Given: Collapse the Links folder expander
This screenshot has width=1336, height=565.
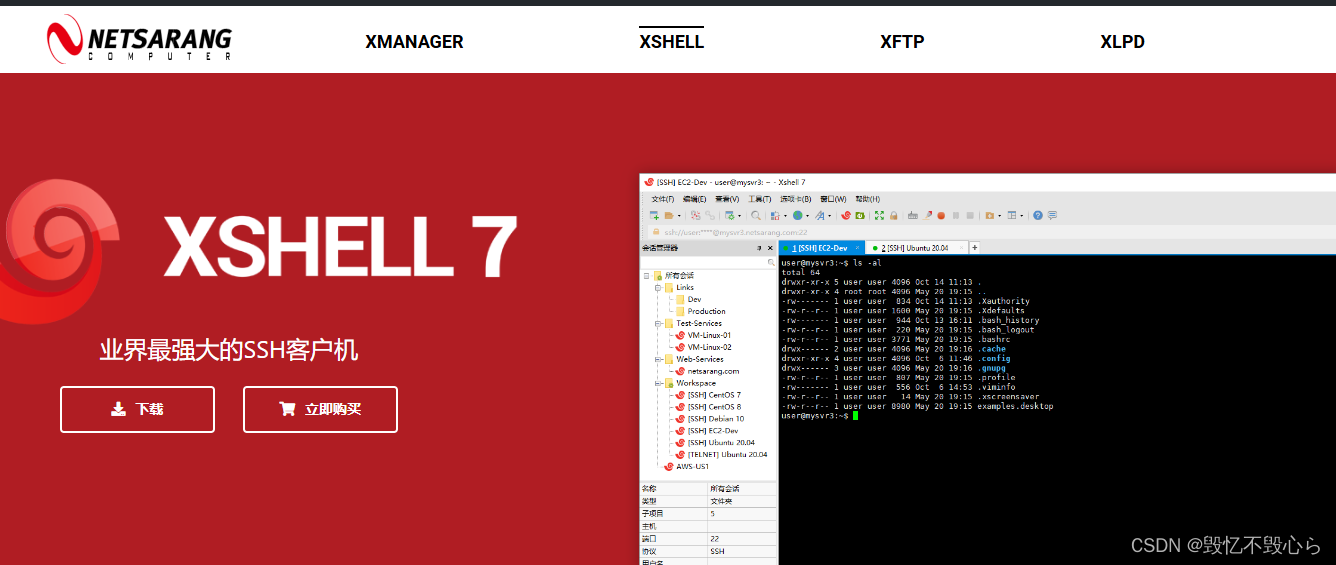Looking at the screenshot, I should click(x=658, y=287).
